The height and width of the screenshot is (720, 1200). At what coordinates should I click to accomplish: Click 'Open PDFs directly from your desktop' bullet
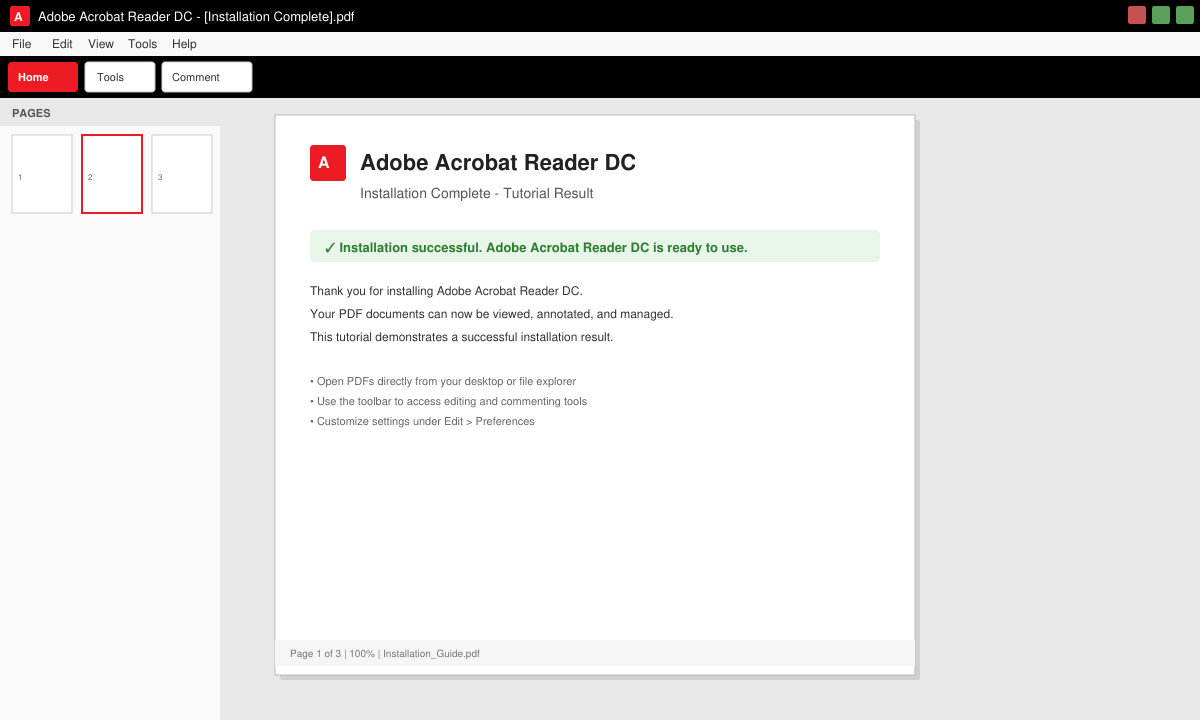pyautogui.click(x=443, y=381)
